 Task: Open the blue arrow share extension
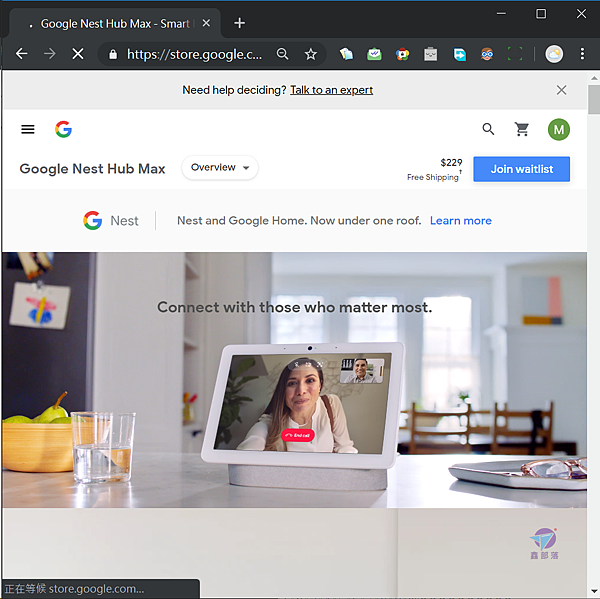[459, 54]
